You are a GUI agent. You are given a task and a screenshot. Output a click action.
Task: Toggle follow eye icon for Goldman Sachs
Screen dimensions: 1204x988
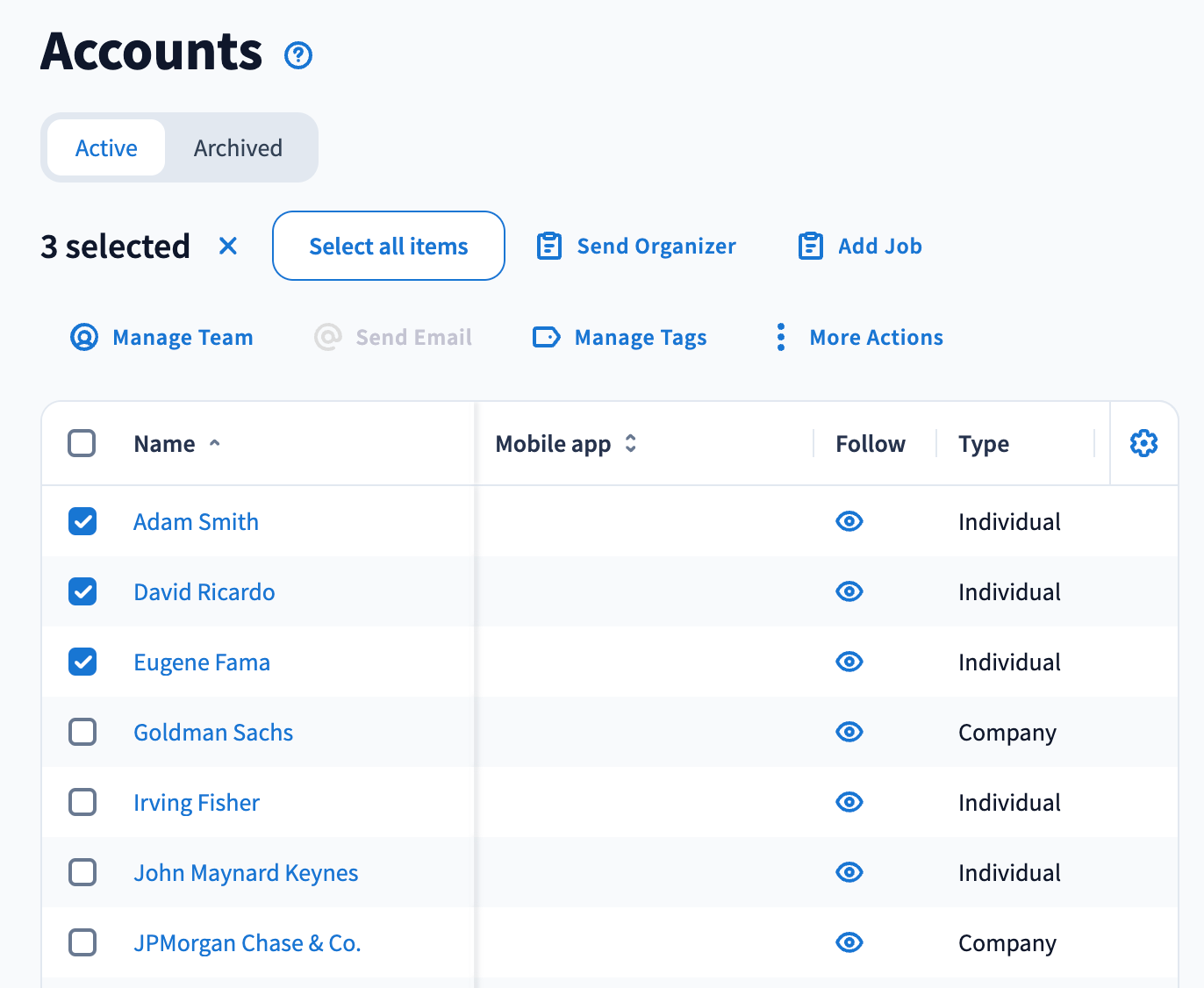(849, 733)
